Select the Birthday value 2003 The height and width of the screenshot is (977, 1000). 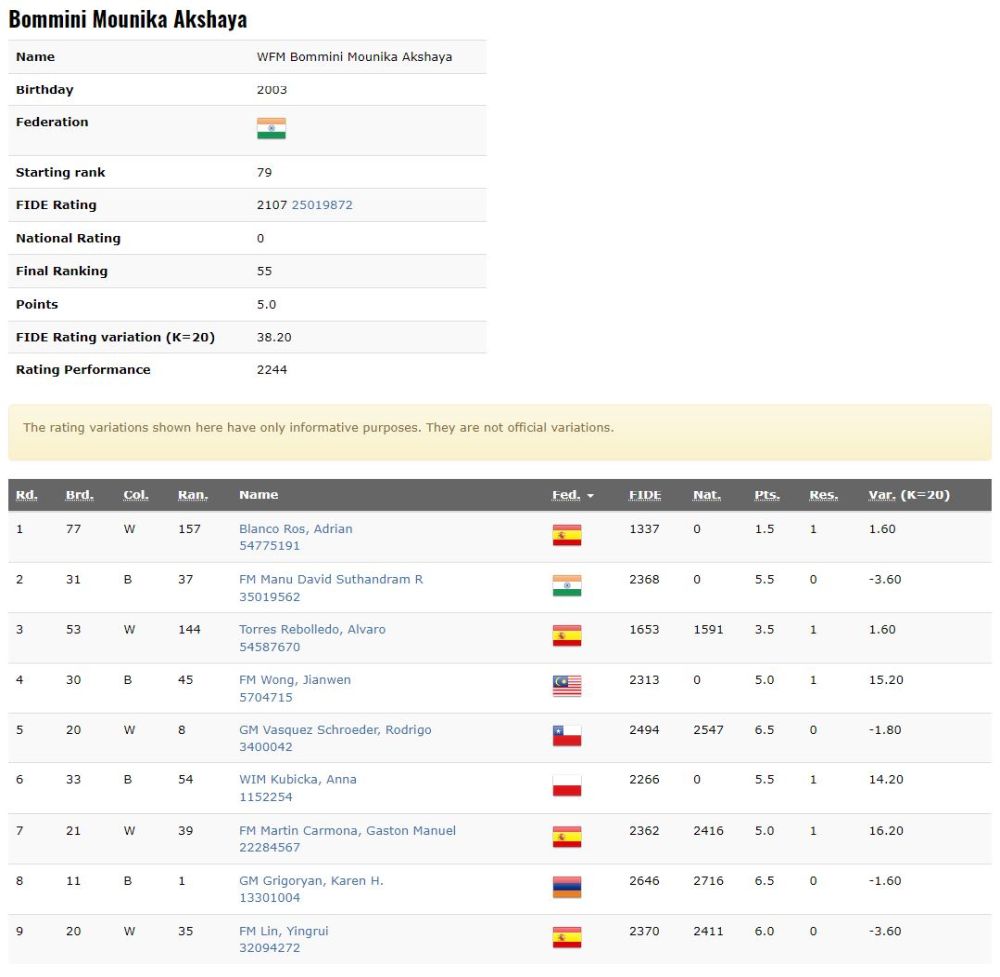pyautogui.click(x=272, y=90)
